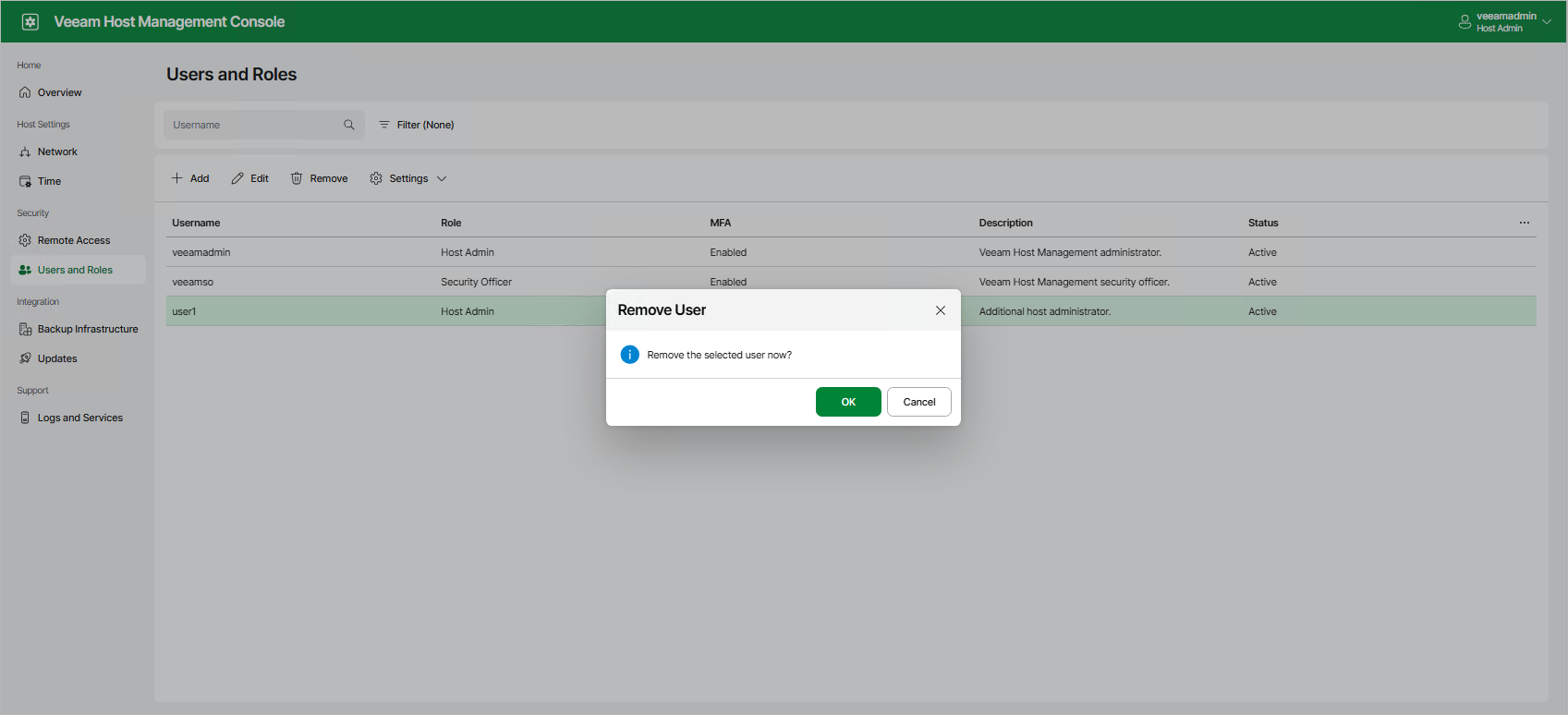1568x715 pixels.
Task: Click the Edit user button
Action: click(250, 178)
